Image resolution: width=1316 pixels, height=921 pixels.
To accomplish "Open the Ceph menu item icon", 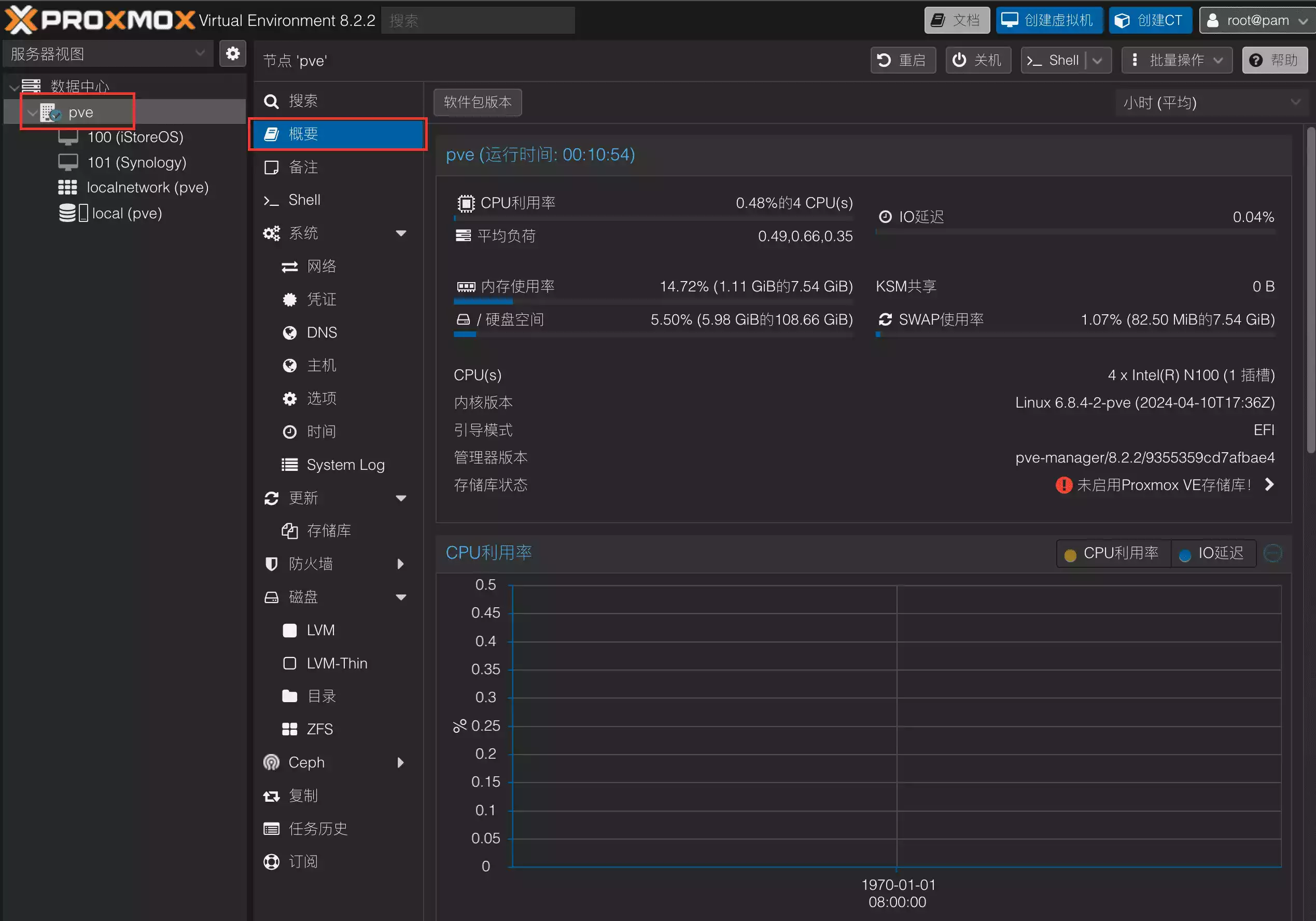I will [271, 762].
